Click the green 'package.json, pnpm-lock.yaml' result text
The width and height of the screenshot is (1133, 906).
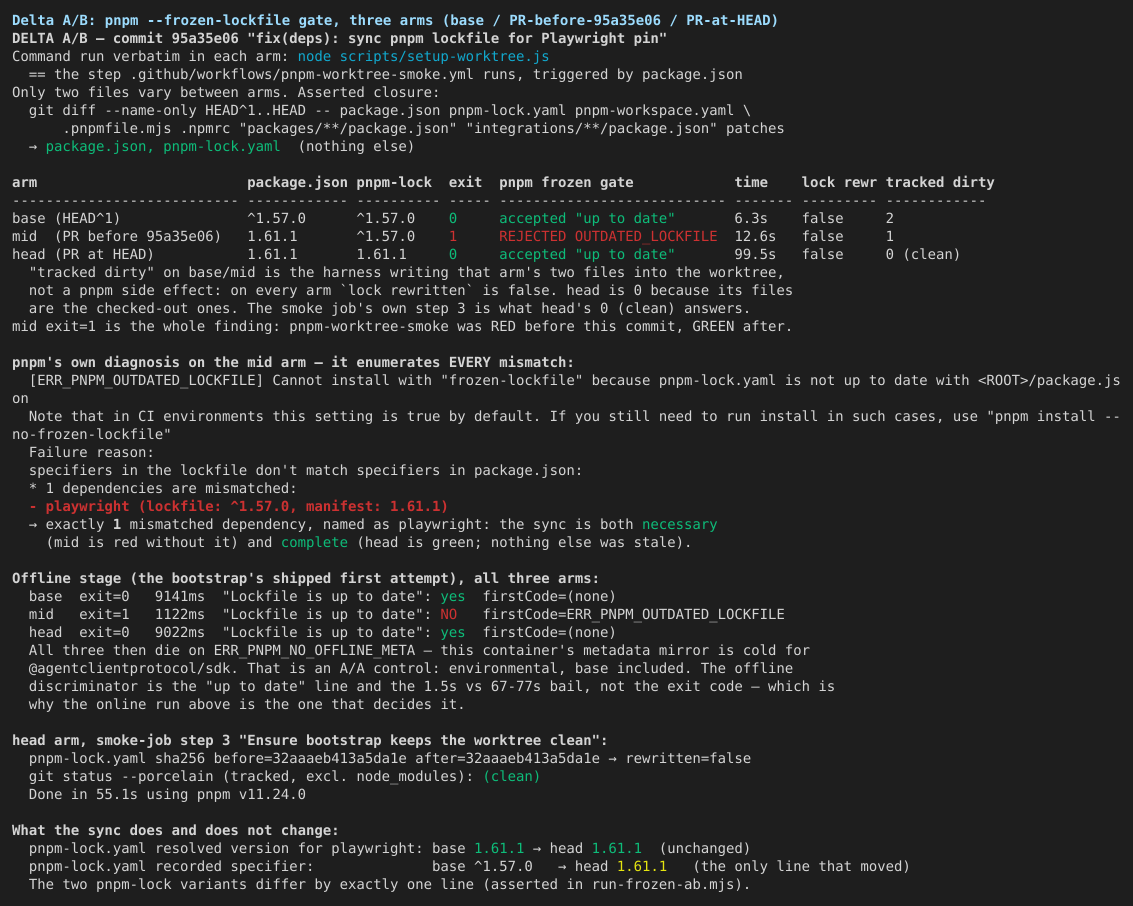click(163, 147)
